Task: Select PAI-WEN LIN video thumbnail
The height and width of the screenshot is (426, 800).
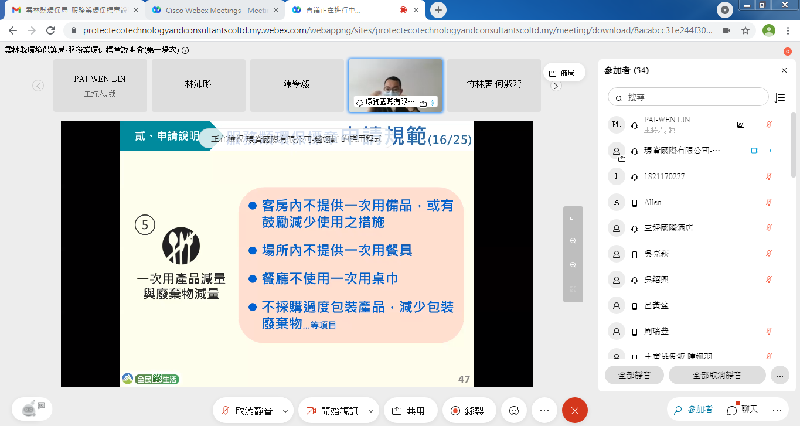Action: pos(100,85)
